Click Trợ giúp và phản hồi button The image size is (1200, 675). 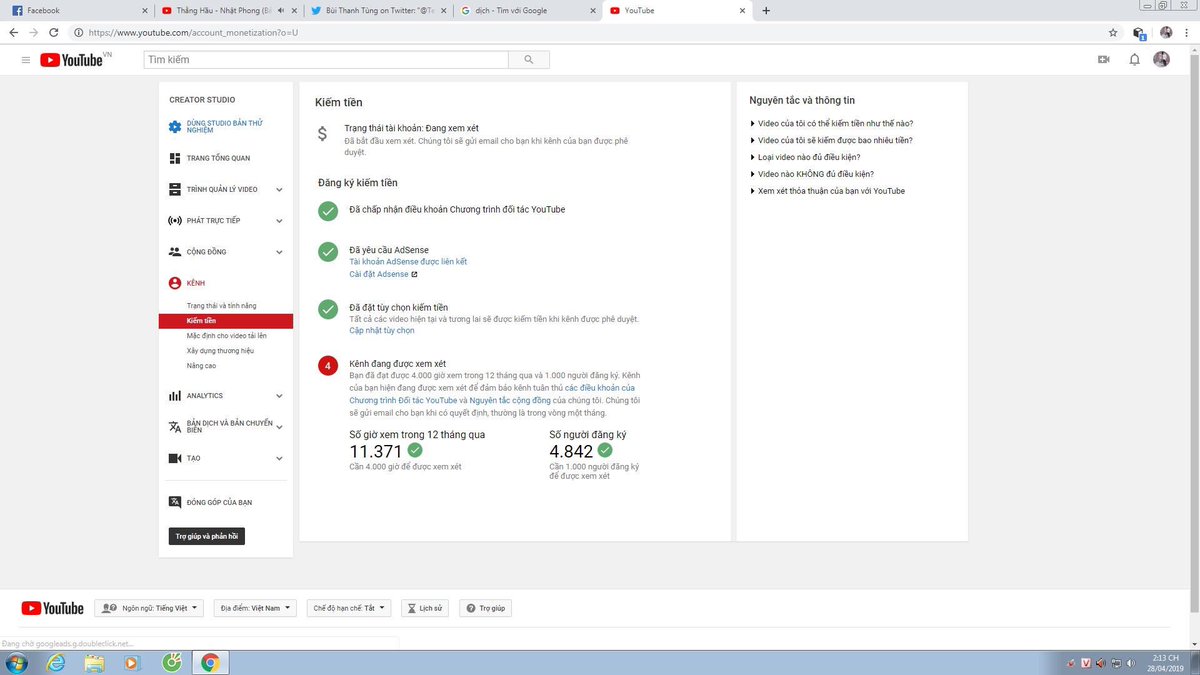coord(207,537)
